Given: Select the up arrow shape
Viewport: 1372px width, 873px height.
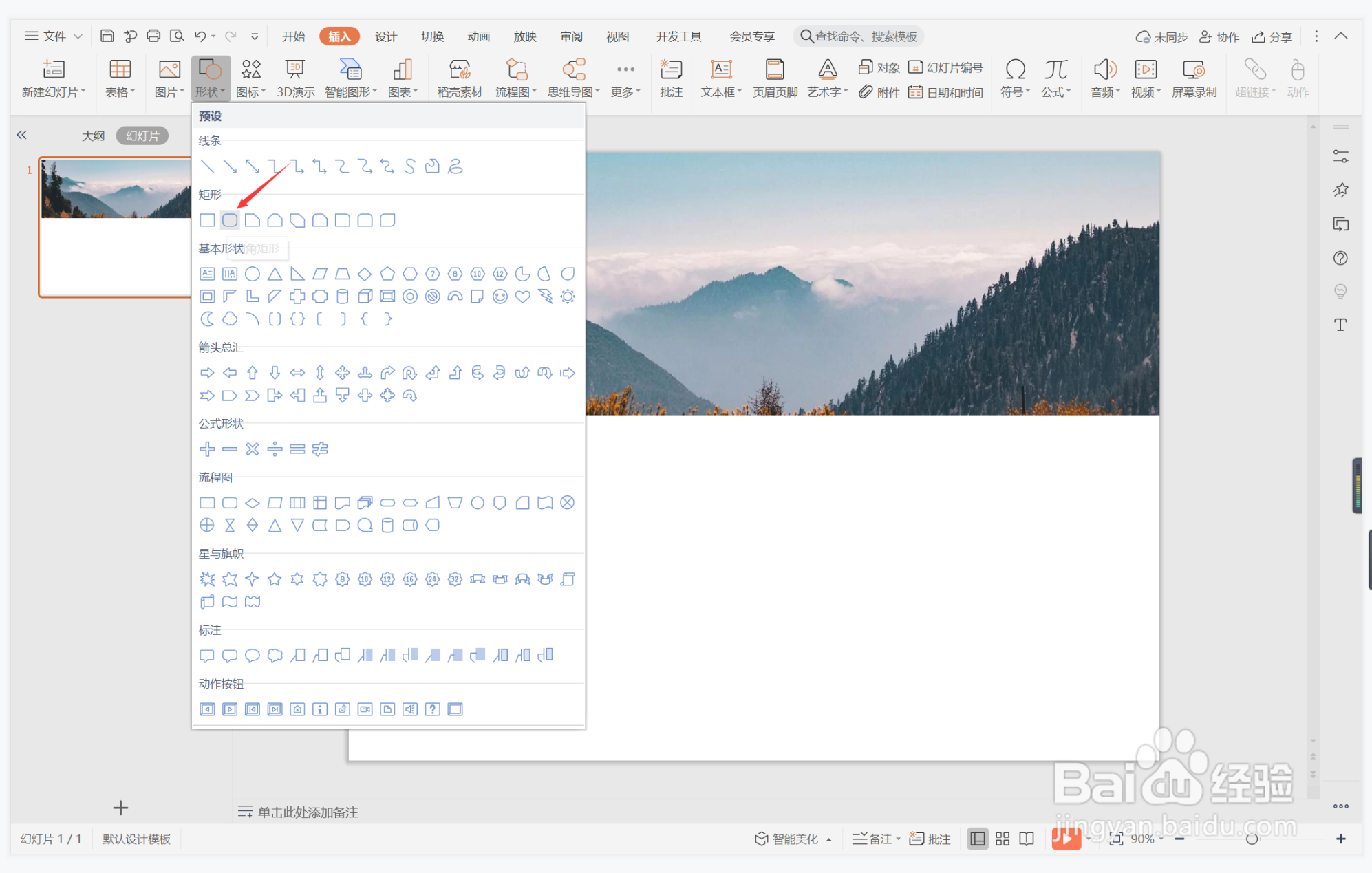Looking at the screenshot, I should coord(253,373).
